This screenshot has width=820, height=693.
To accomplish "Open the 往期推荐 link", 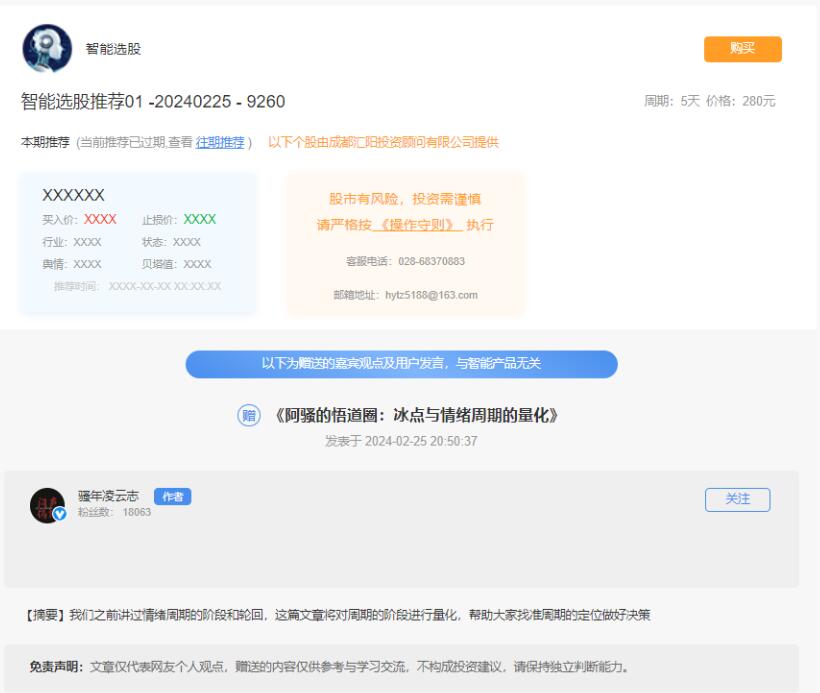I will click(220, 143).
